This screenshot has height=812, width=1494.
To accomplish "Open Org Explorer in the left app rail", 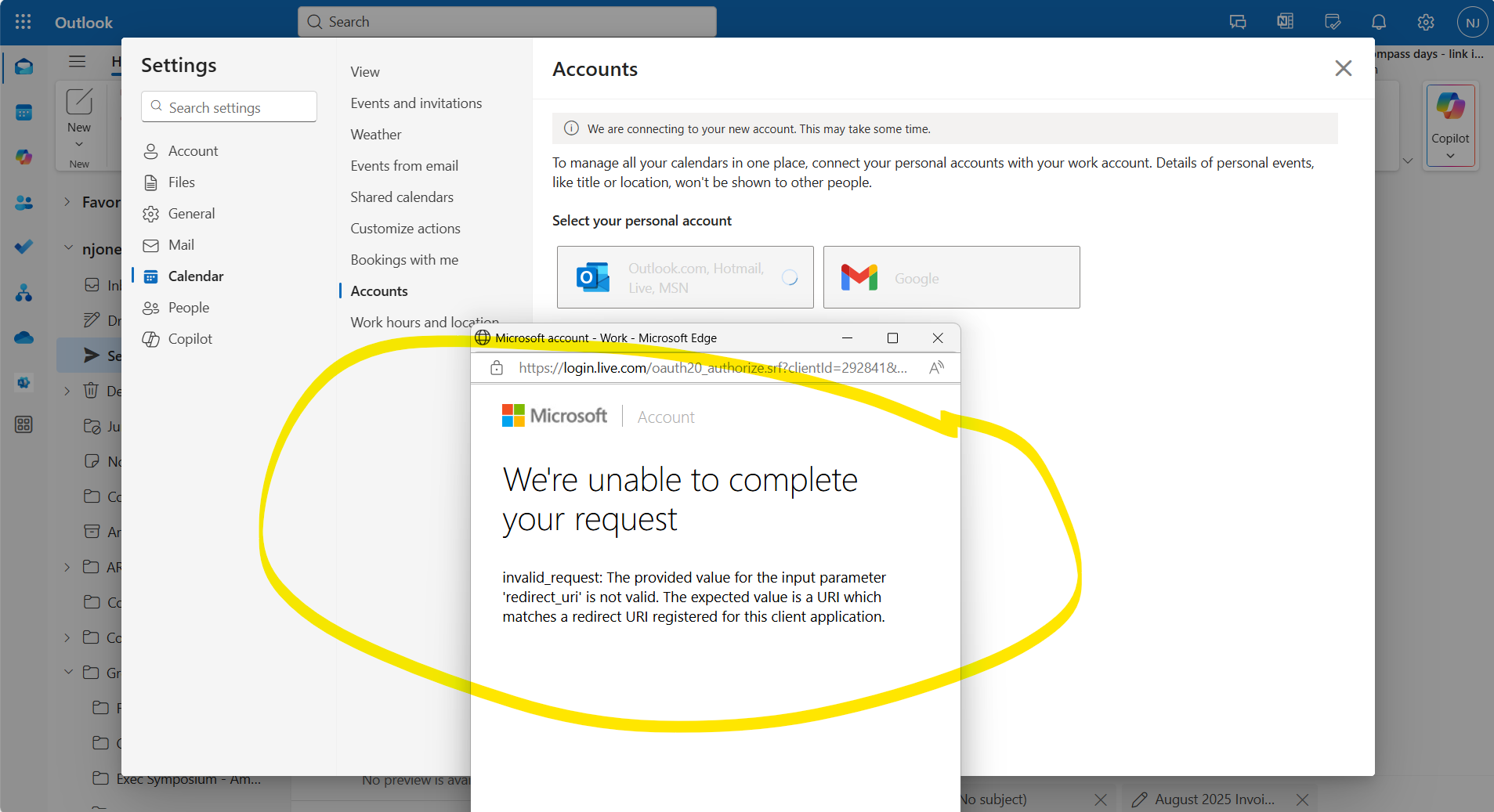I will click(24, 293).
